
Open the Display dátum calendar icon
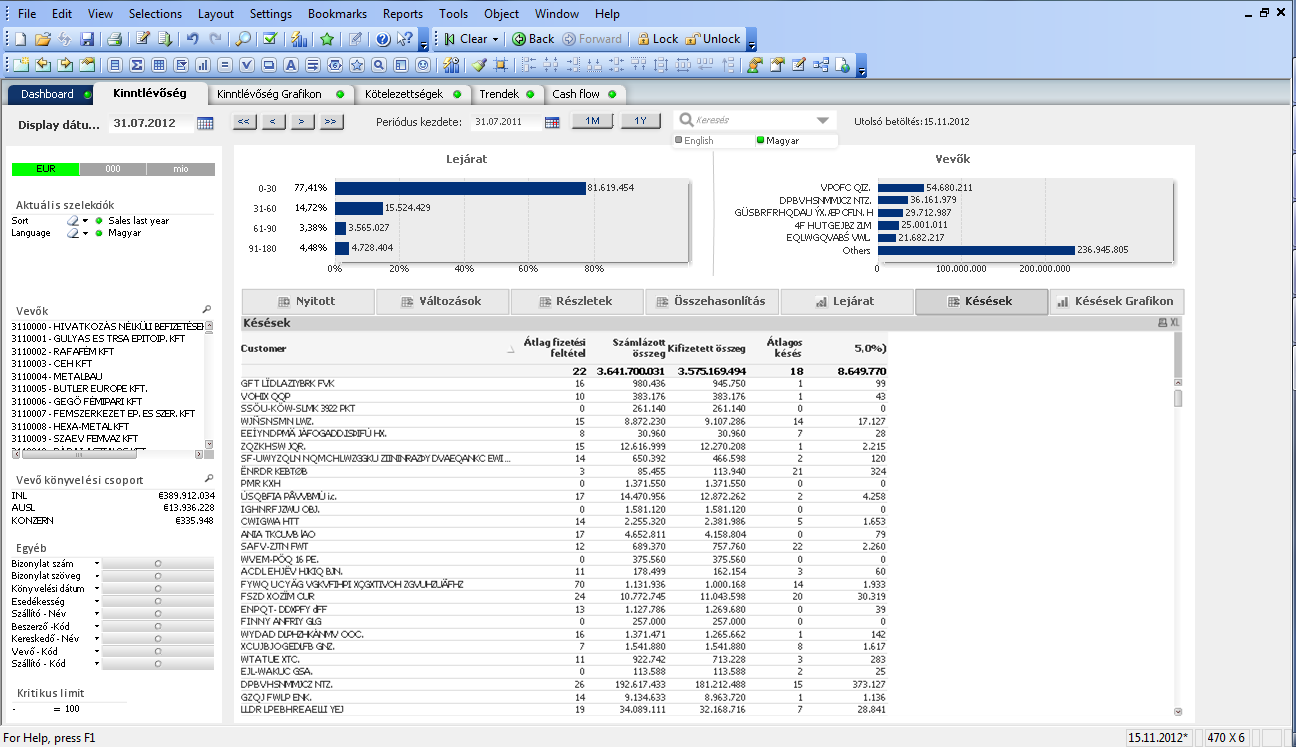206,123
